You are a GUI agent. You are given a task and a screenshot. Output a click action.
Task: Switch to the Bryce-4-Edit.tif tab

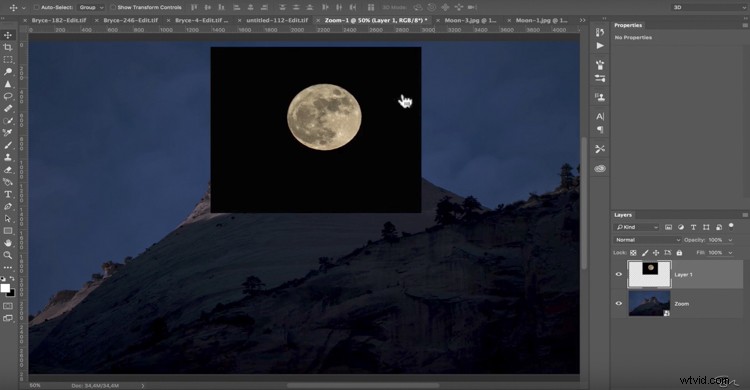tap(201, 20)
